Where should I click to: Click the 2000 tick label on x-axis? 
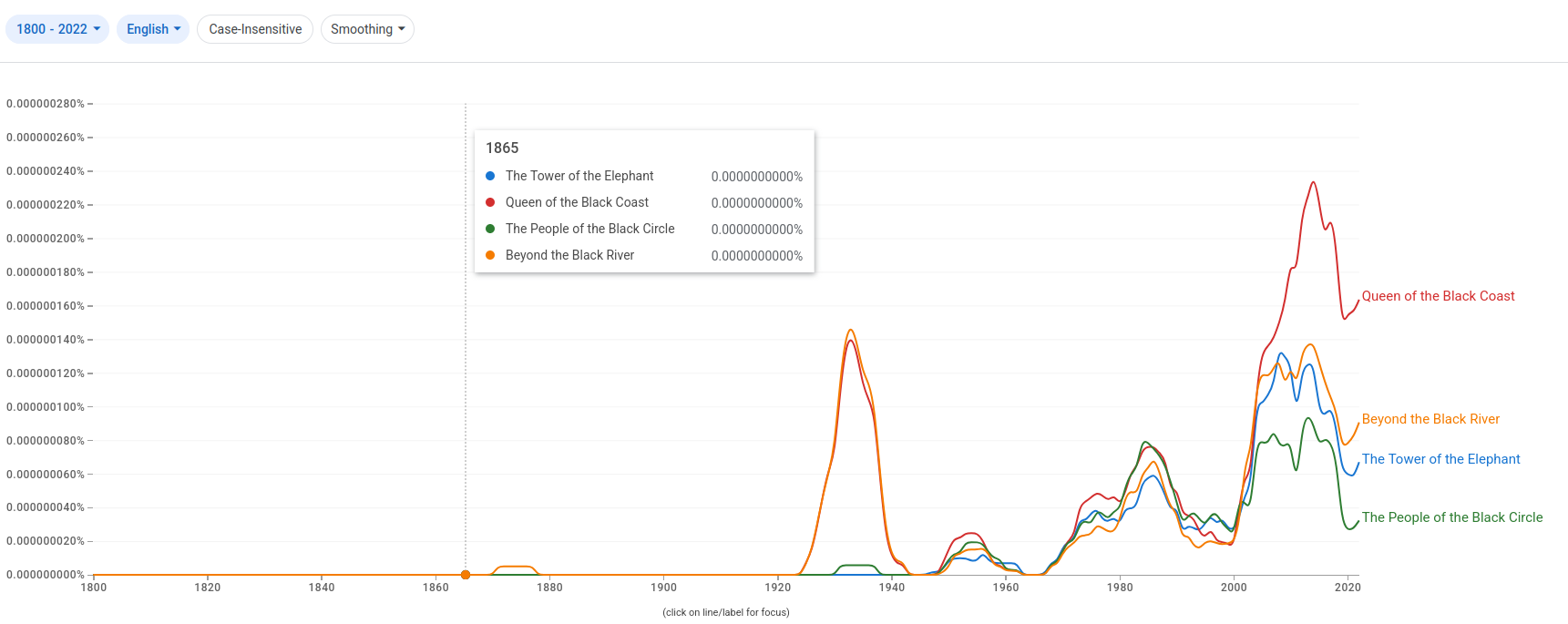1234,588
